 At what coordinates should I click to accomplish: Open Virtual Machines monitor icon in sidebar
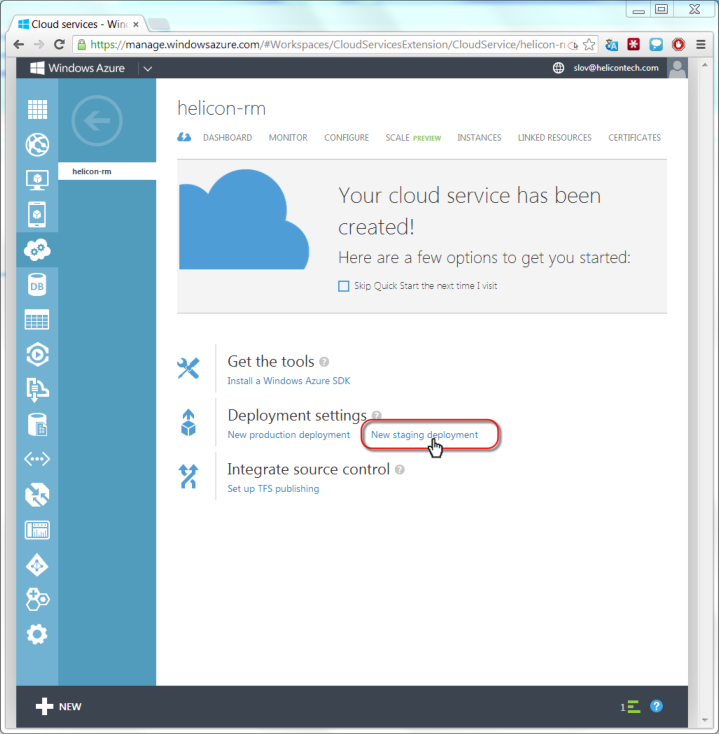click(37, 180)
